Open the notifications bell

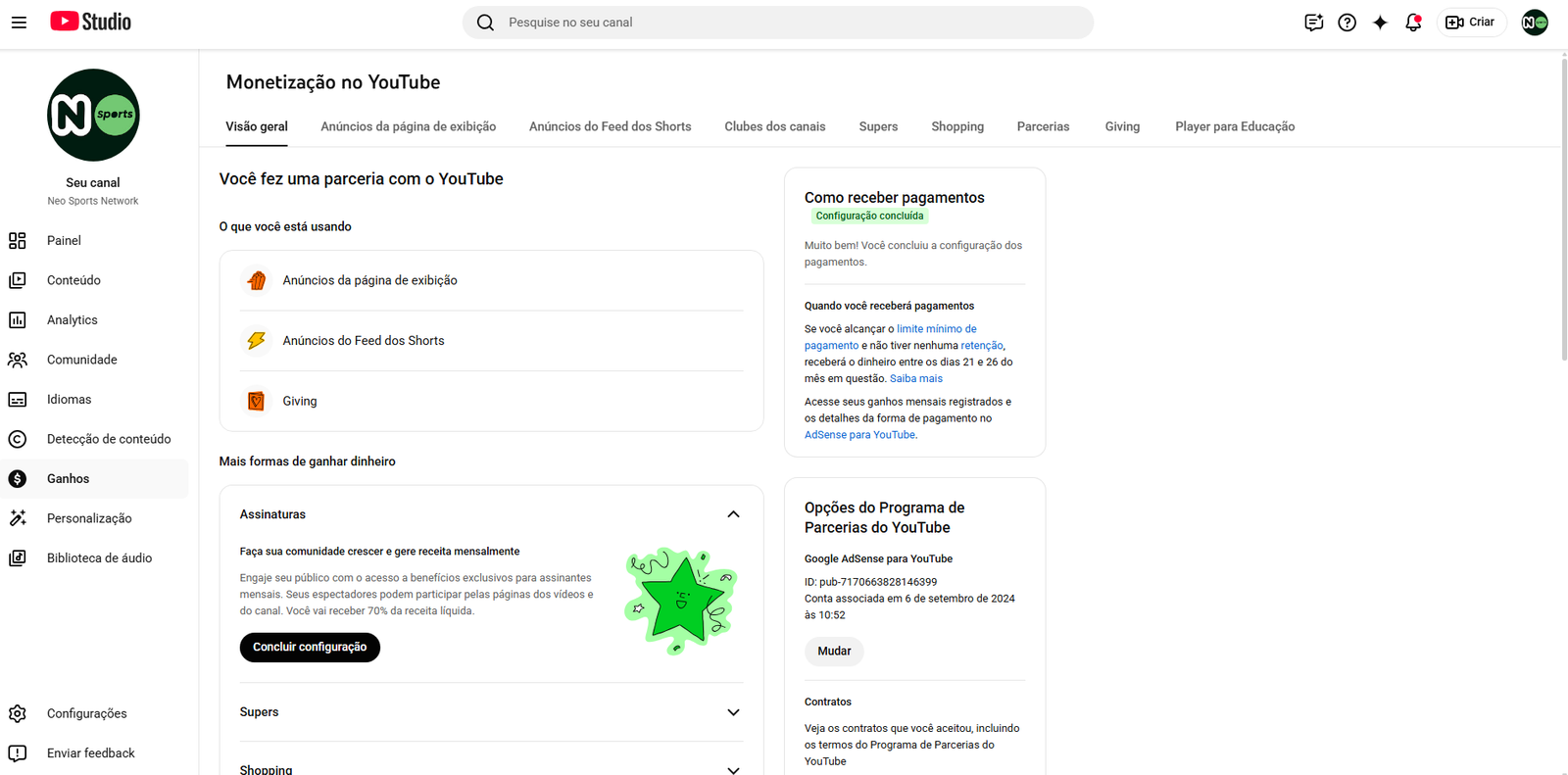click(1412, 23)
